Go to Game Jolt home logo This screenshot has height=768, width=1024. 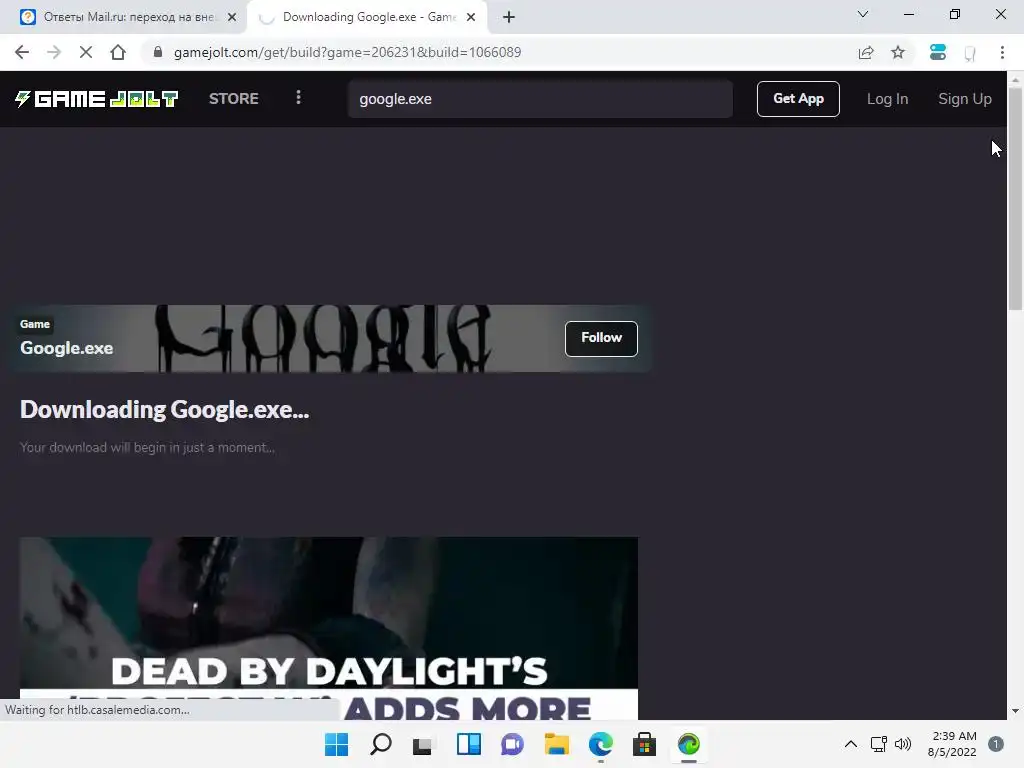tap(97, 99)
